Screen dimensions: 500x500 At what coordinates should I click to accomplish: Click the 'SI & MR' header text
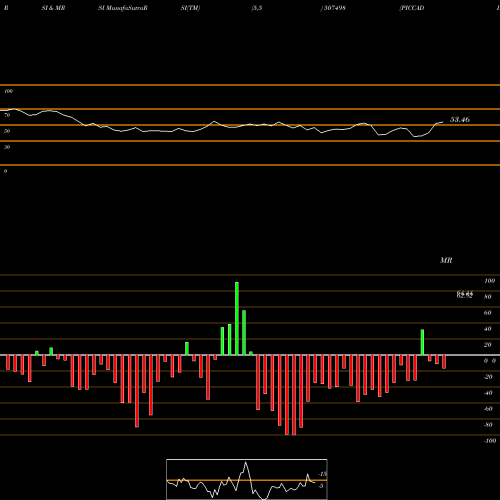pyautogui.click(x=53, y=8)
